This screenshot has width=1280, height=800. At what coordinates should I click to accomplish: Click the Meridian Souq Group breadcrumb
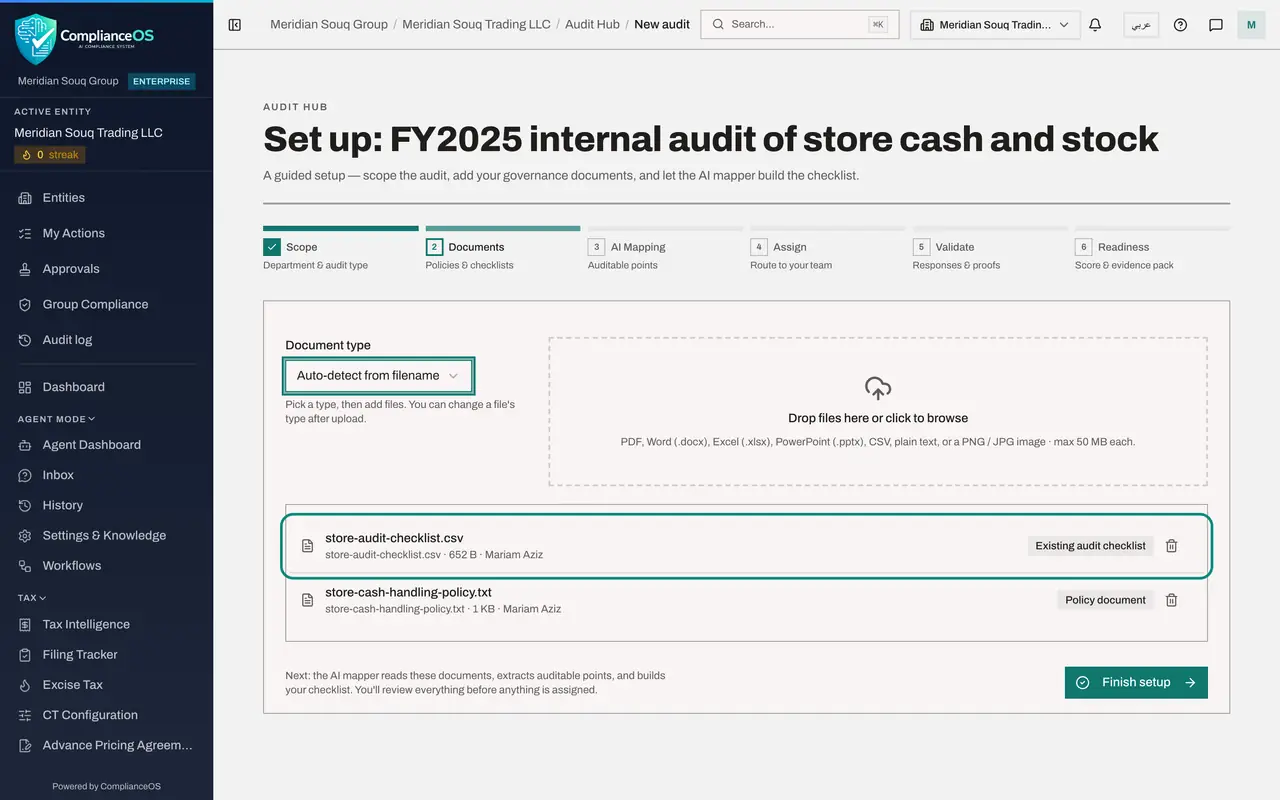click(x=329, y=24)
